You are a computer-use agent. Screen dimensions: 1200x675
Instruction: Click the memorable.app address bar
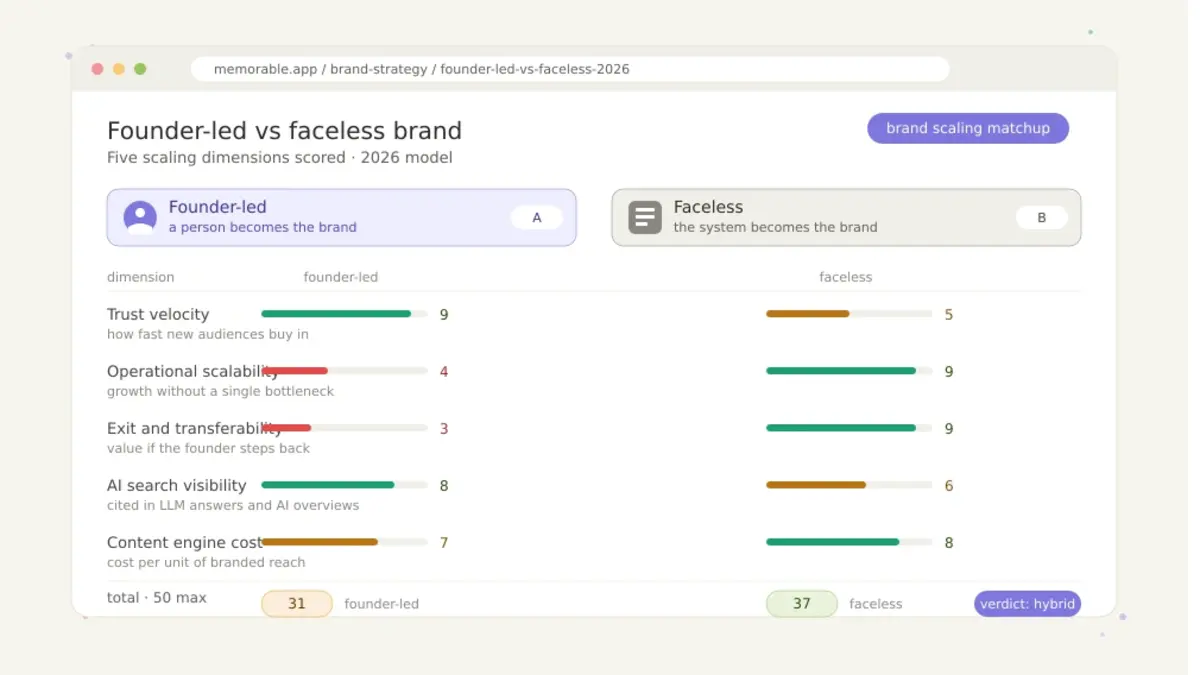570,69
